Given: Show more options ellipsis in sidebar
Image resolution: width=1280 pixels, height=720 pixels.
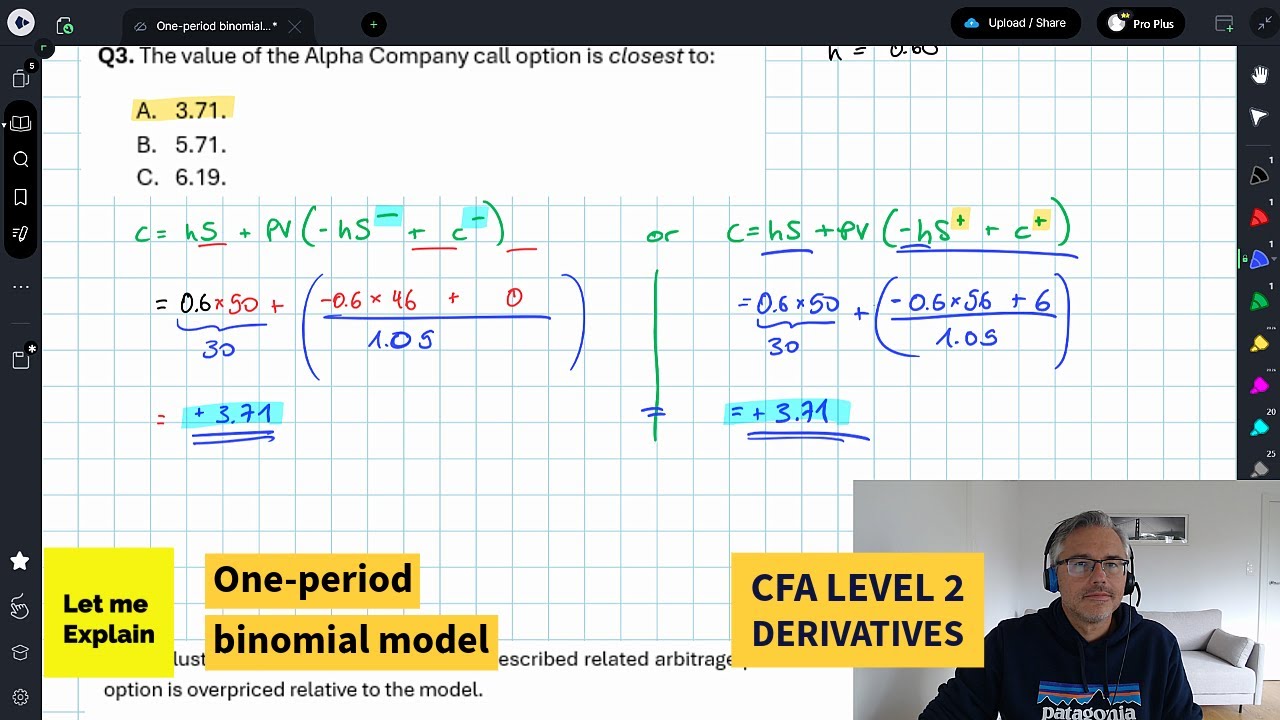Looking at the screenshot, I should pos(21,286).
